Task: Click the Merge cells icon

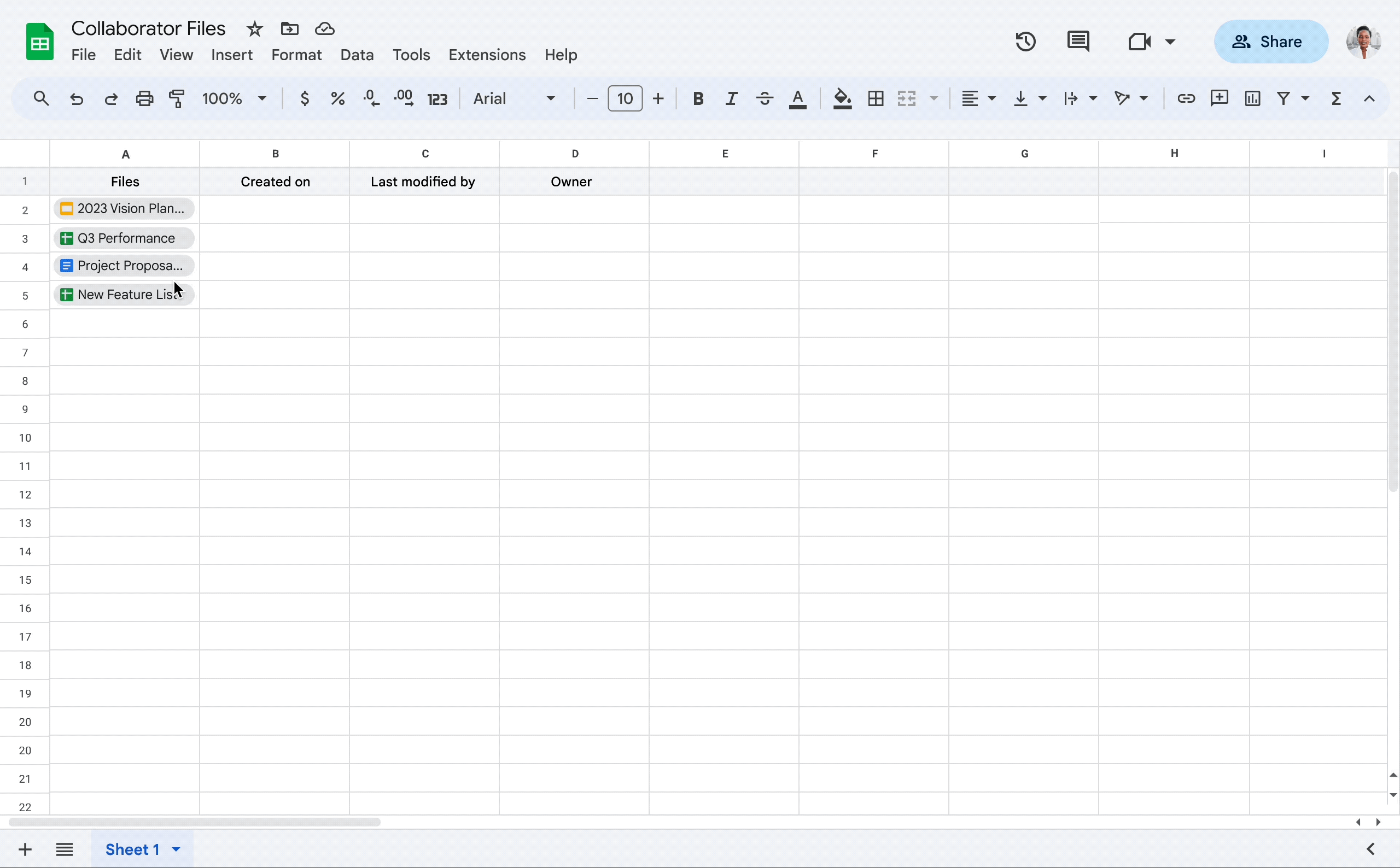Action: [907, 98]
